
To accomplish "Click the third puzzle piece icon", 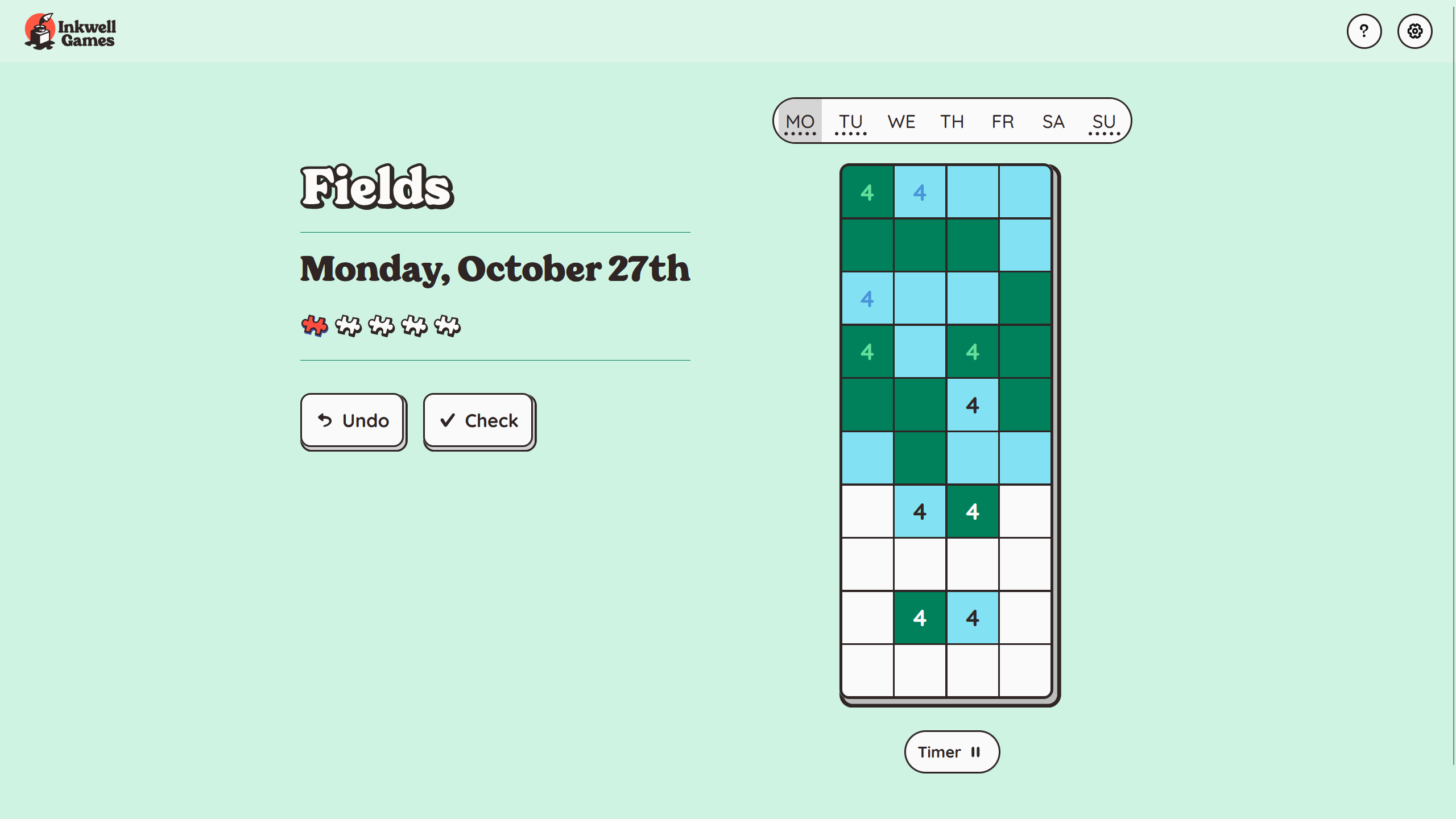I will point(381,326).
